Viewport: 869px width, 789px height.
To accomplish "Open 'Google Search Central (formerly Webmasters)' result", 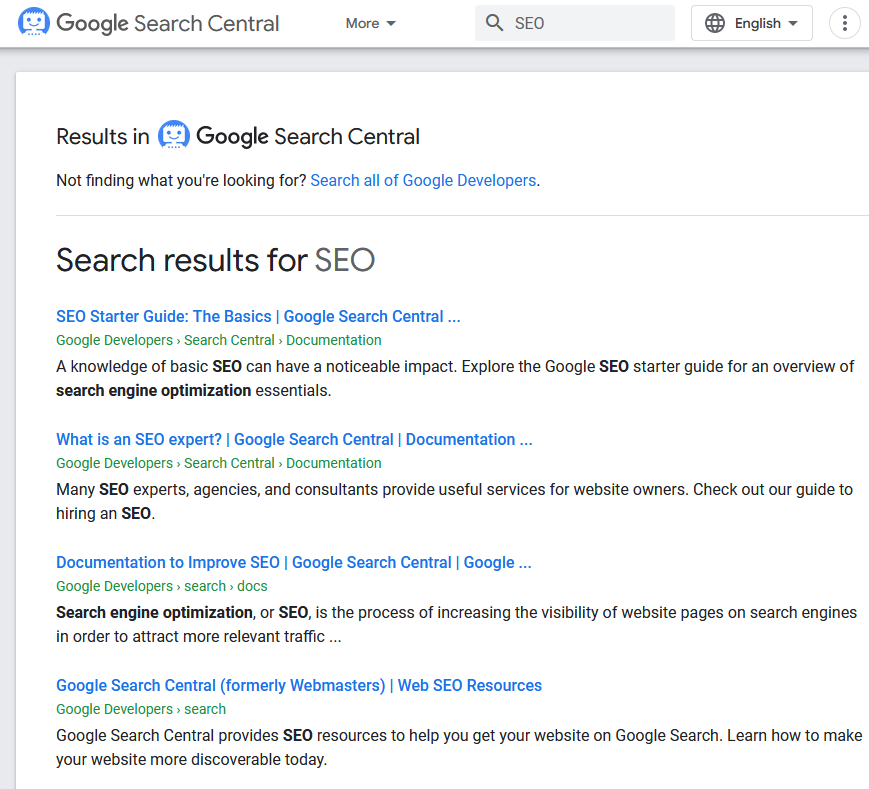I will point(299,686).
